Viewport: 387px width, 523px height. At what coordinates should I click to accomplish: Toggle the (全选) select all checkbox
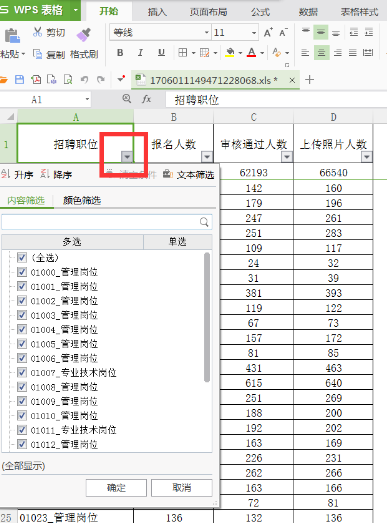22,257
